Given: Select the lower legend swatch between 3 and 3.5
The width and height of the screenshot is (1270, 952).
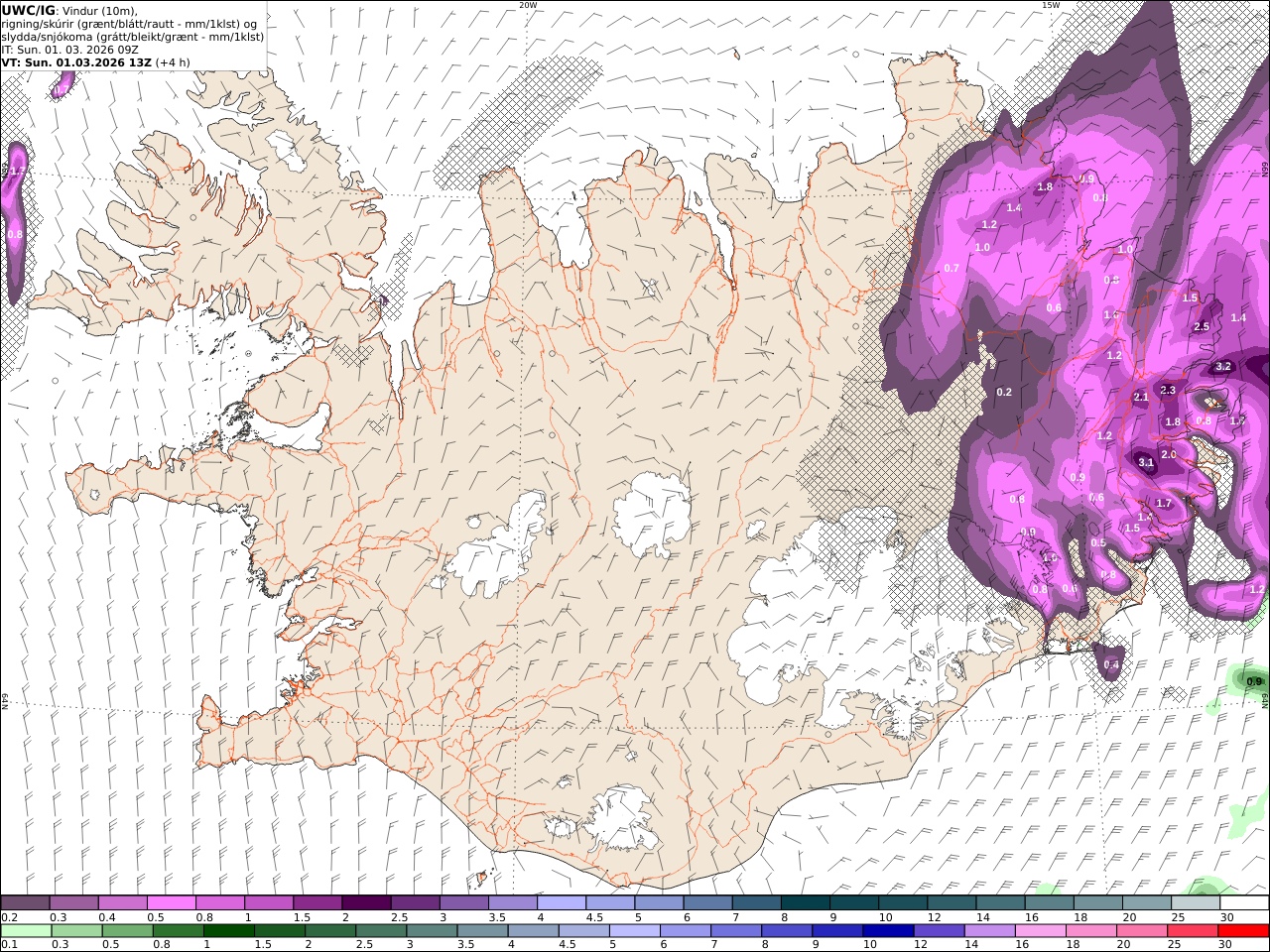Looking at the screenshot, I should tap(433, 930).
